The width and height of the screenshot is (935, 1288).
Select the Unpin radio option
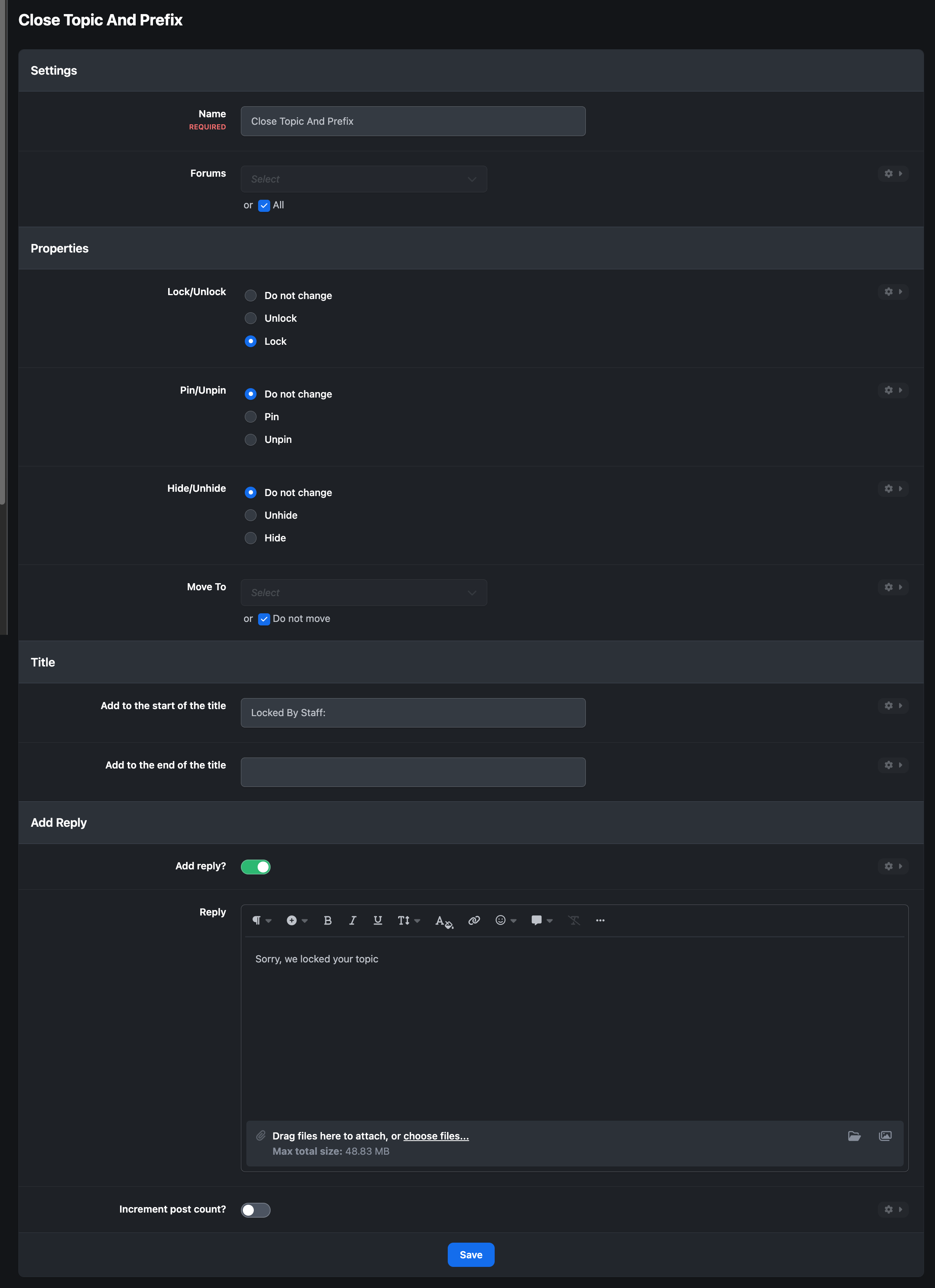251,439
